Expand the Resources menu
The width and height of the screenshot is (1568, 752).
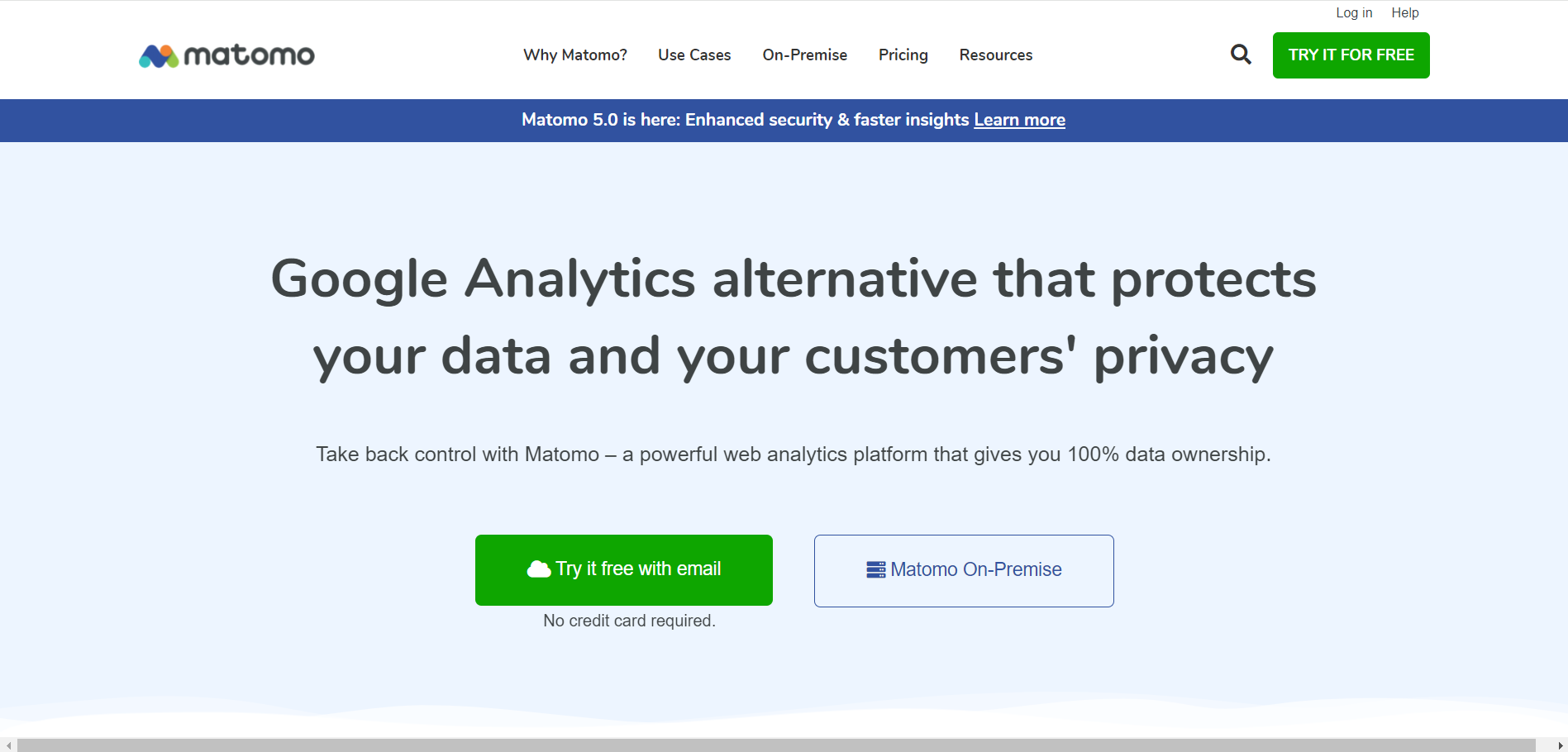click(996, 55)
